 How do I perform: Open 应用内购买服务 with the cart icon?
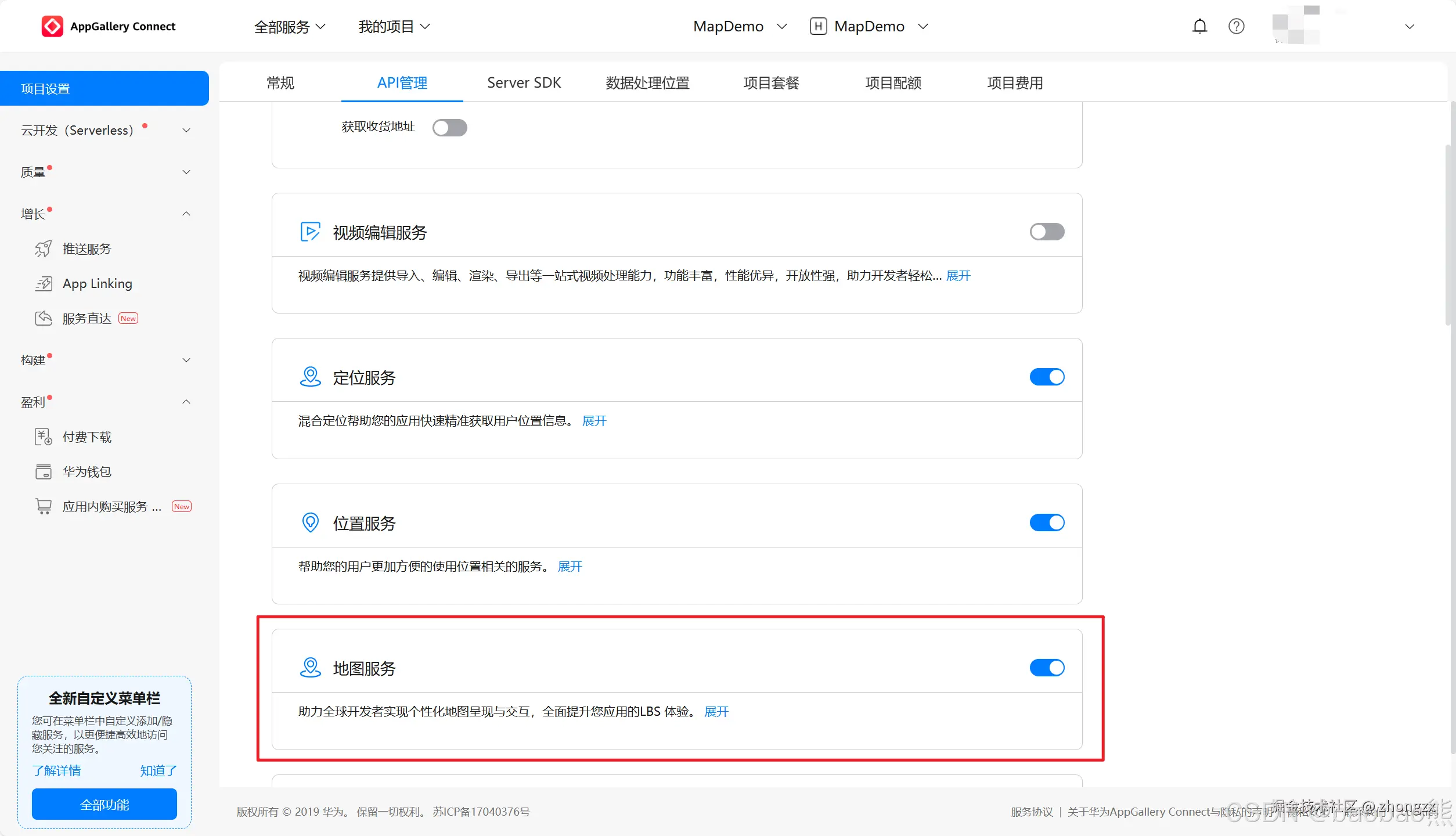(x=111, y=506)
